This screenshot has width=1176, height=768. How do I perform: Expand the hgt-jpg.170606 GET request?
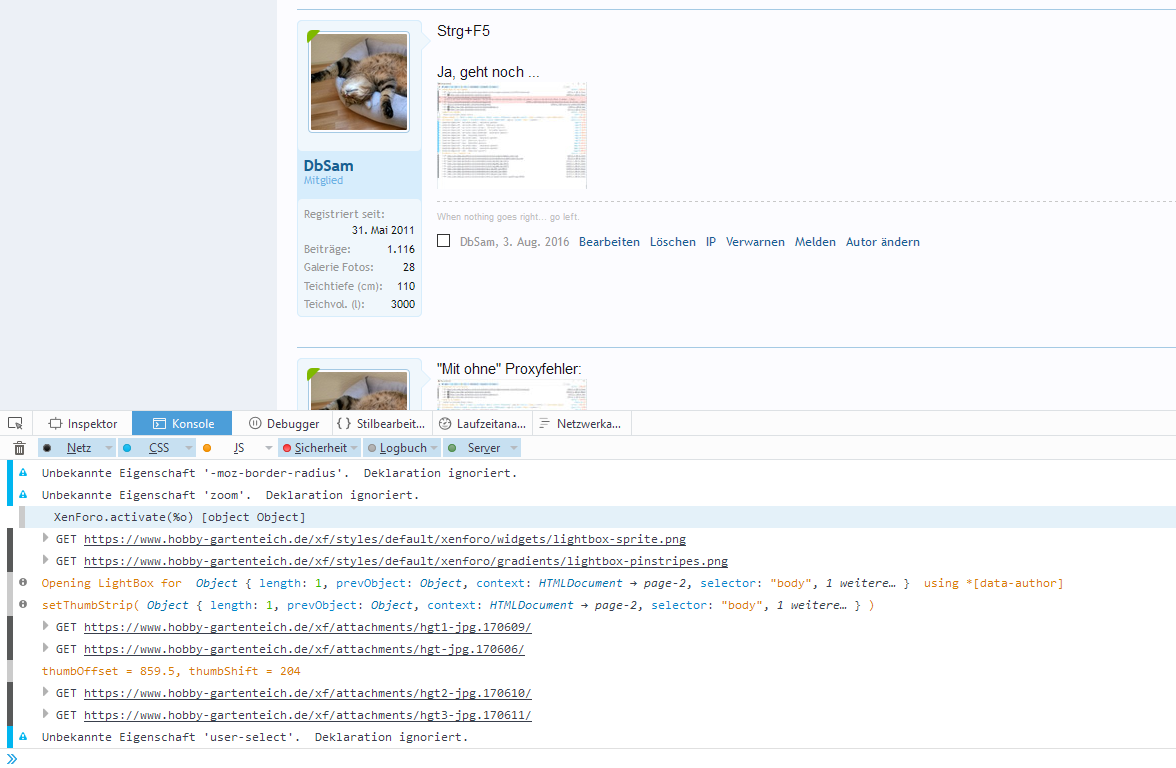pos(45,647)
